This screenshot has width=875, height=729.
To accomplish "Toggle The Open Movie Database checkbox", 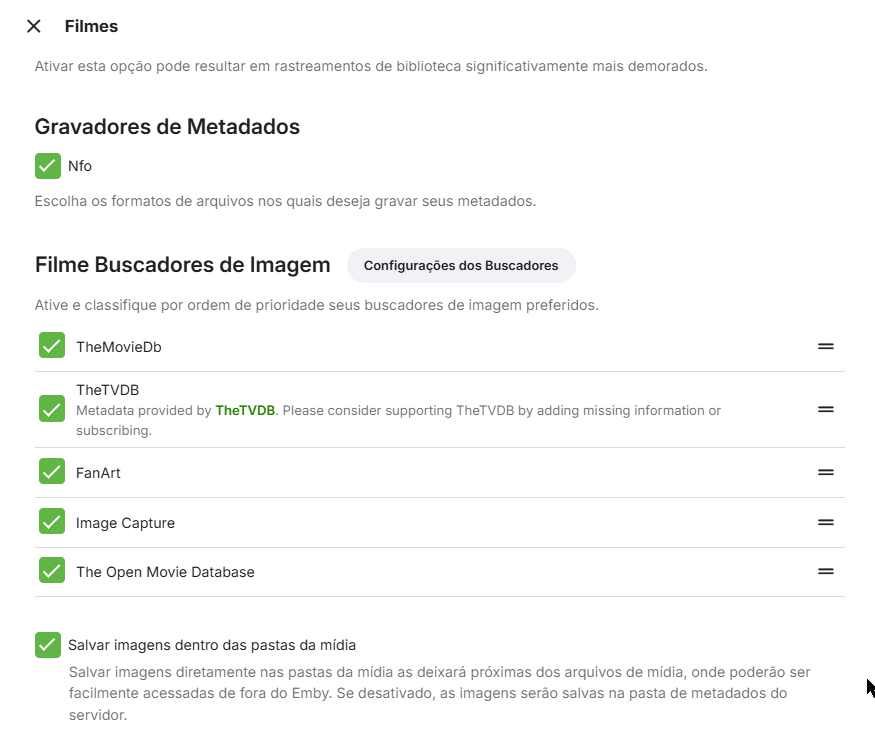I will [x=51, y=572].
